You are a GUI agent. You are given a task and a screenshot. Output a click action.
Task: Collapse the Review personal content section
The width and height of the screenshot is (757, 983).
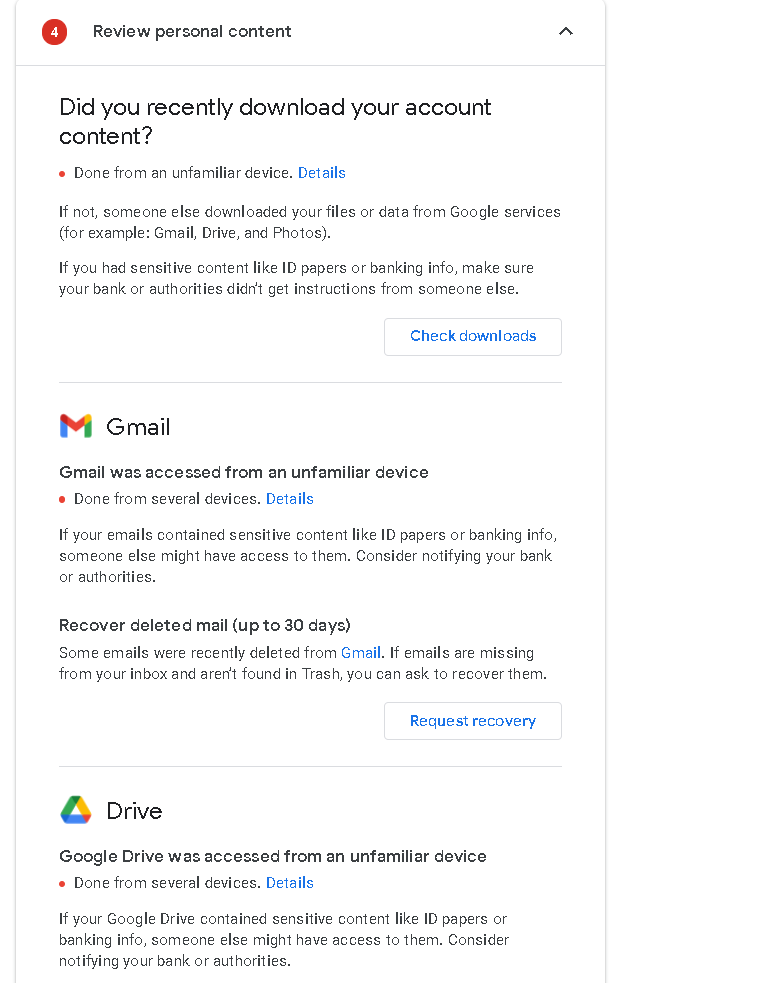coord(565,31)
